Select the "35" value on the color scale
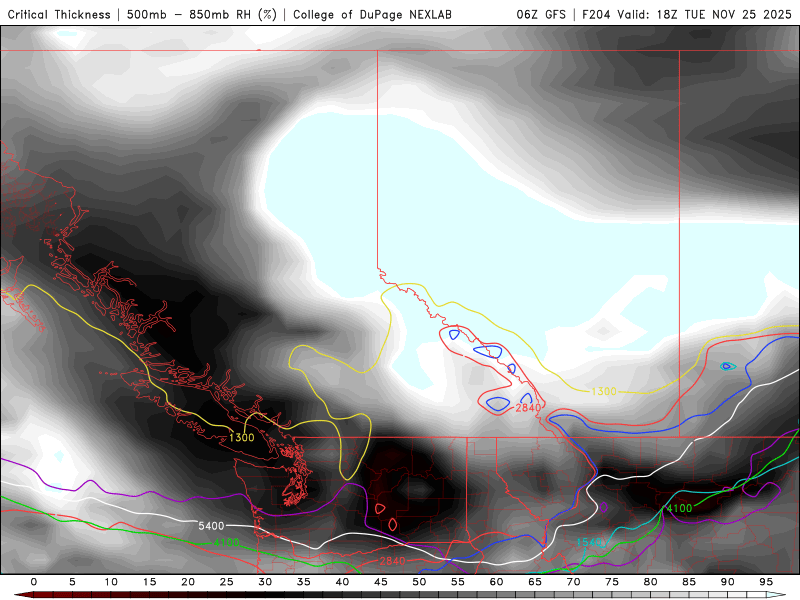 pos(304,582)
